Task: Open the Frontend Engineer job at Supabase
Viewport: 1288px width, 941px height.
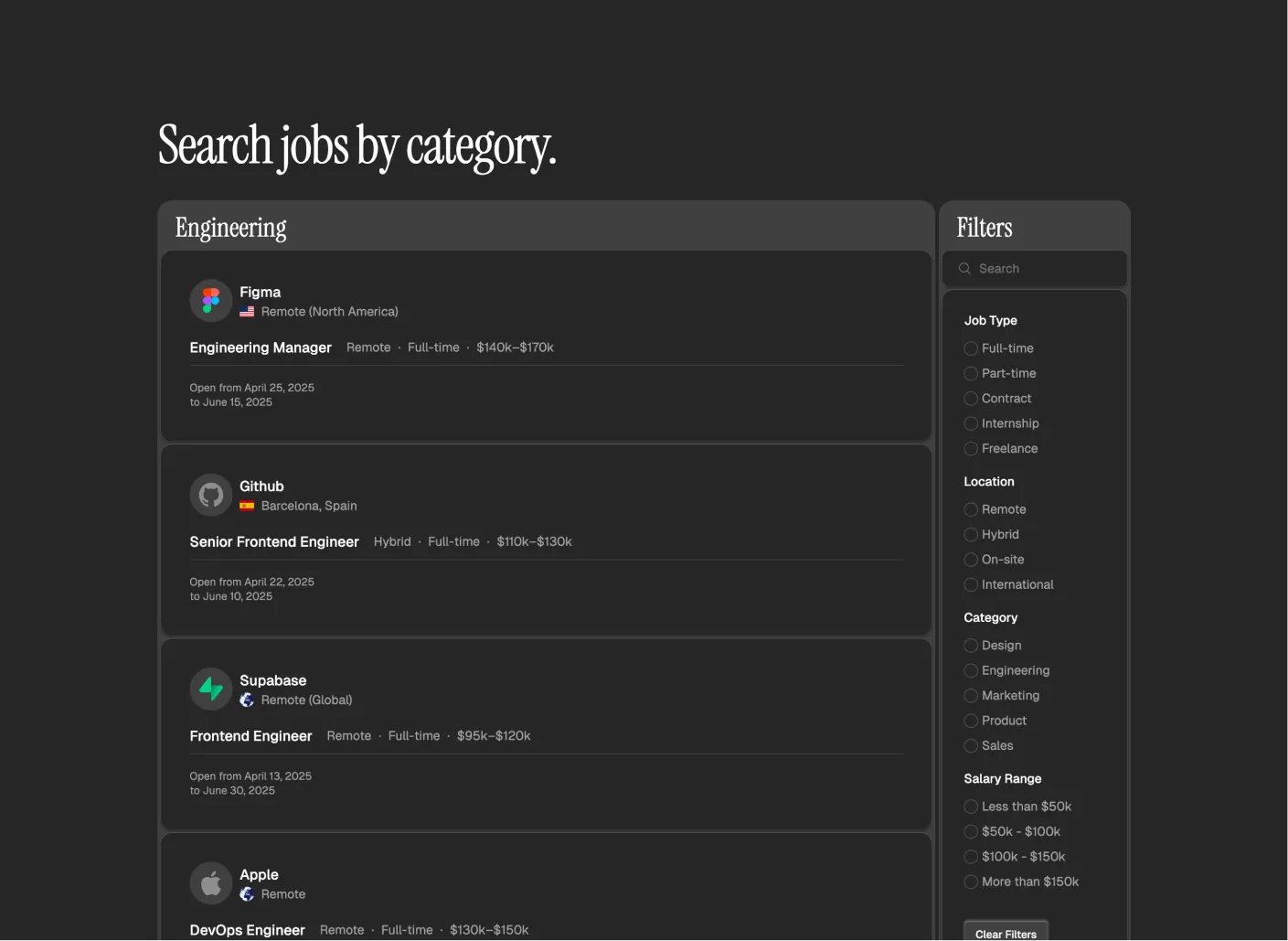Action: [250, 736]
